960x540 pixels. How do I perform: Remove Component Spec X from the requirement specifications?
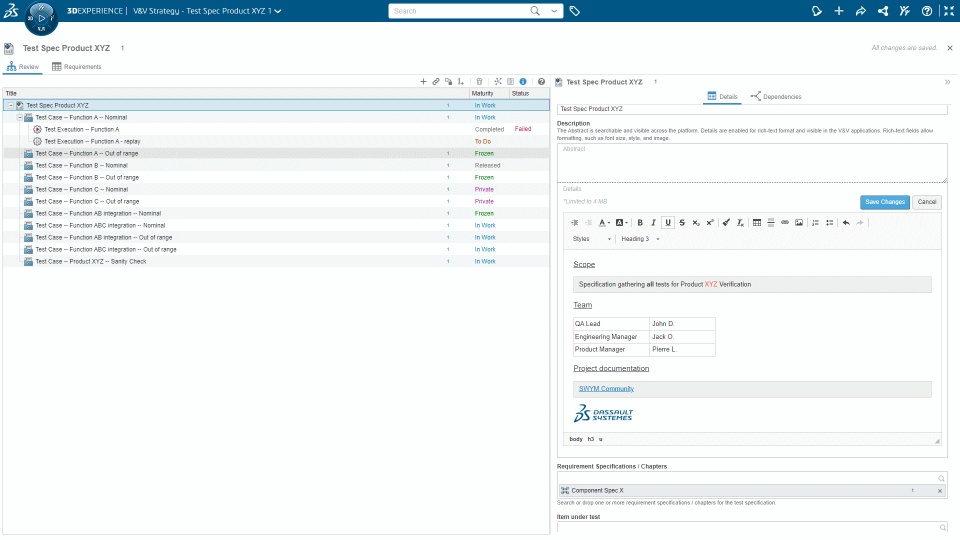pos(940,491)
